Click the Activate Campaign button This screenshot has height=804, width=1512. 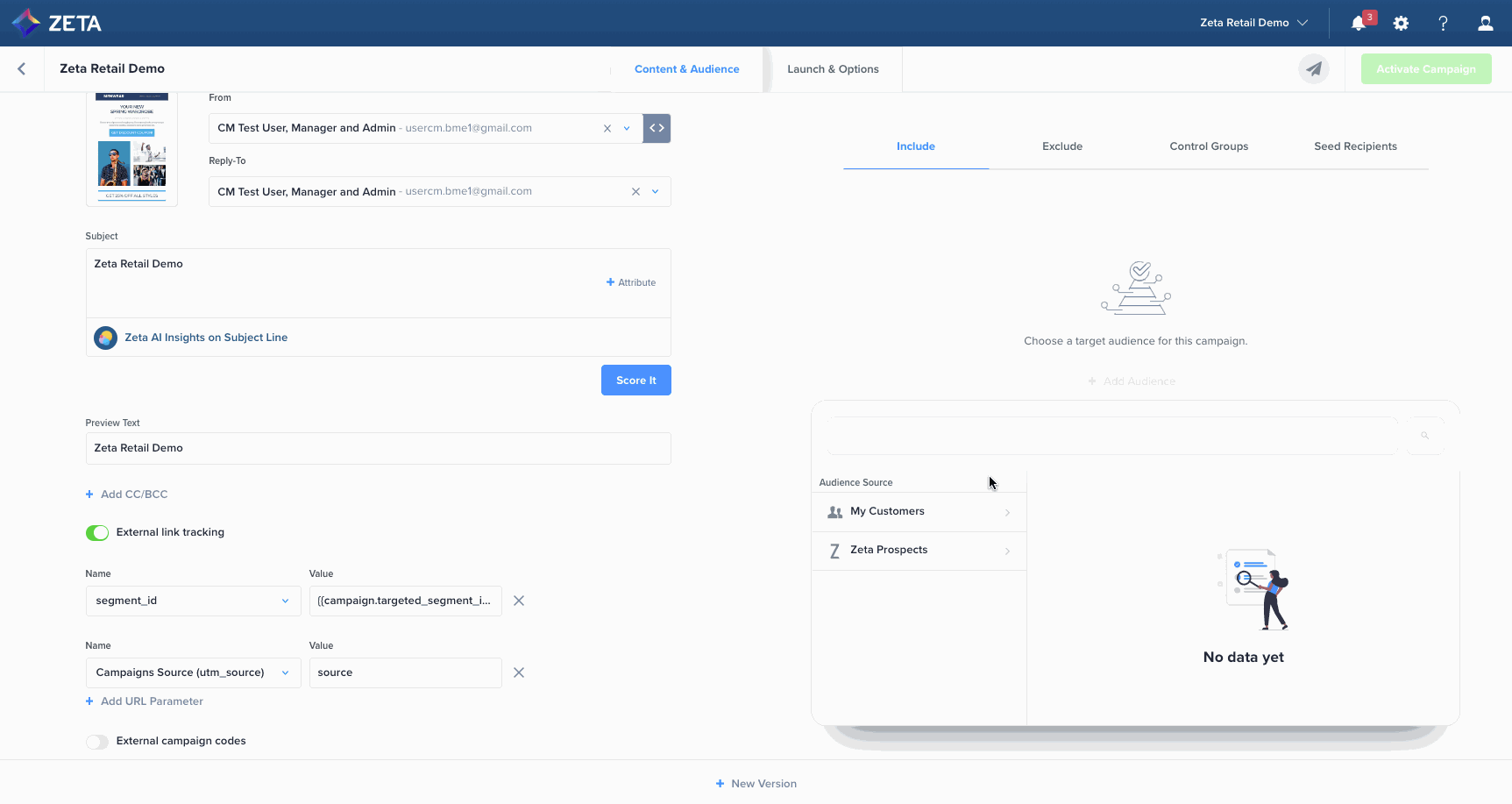[x=1426, y=68]
